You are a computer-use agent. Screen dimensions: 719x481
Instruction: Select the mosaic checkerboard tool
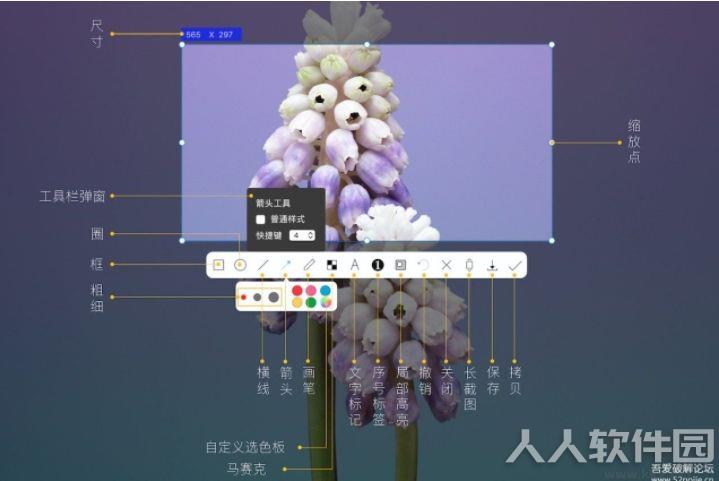pos(332,265)
